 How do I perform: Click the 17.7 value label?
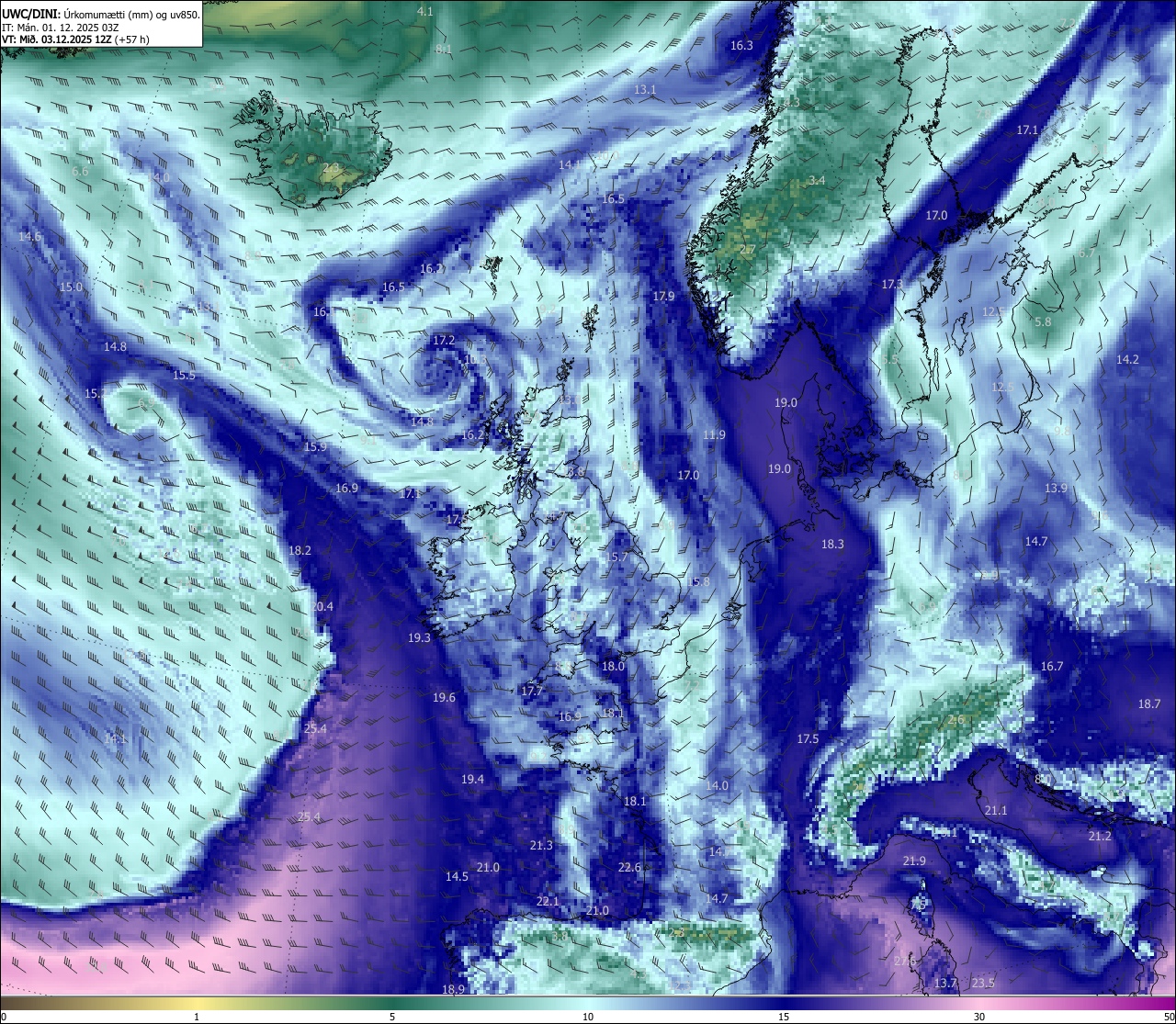click(x=532, y=690)
